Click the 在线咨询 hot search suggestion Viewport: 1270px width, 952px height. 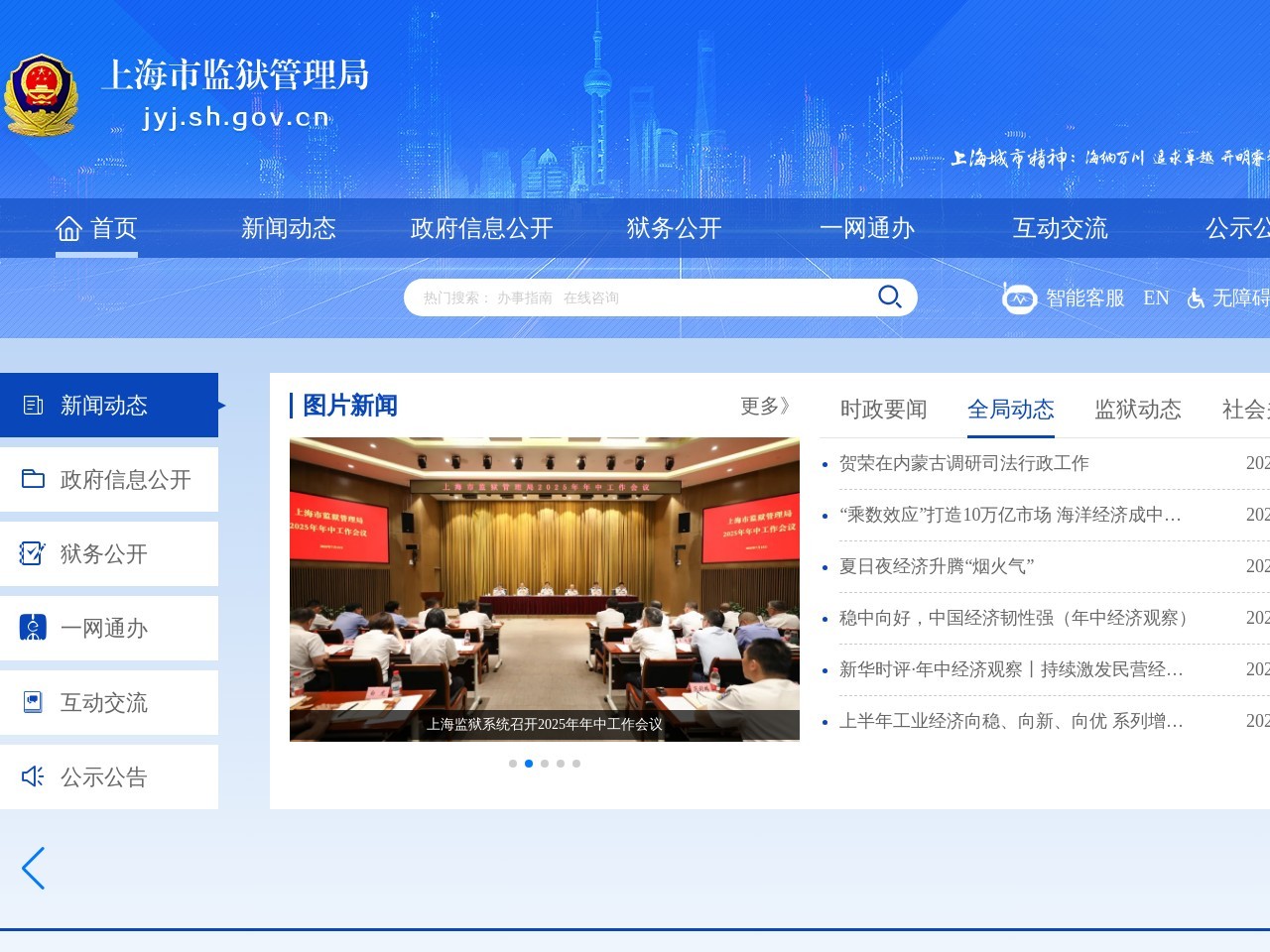point(591,297)
